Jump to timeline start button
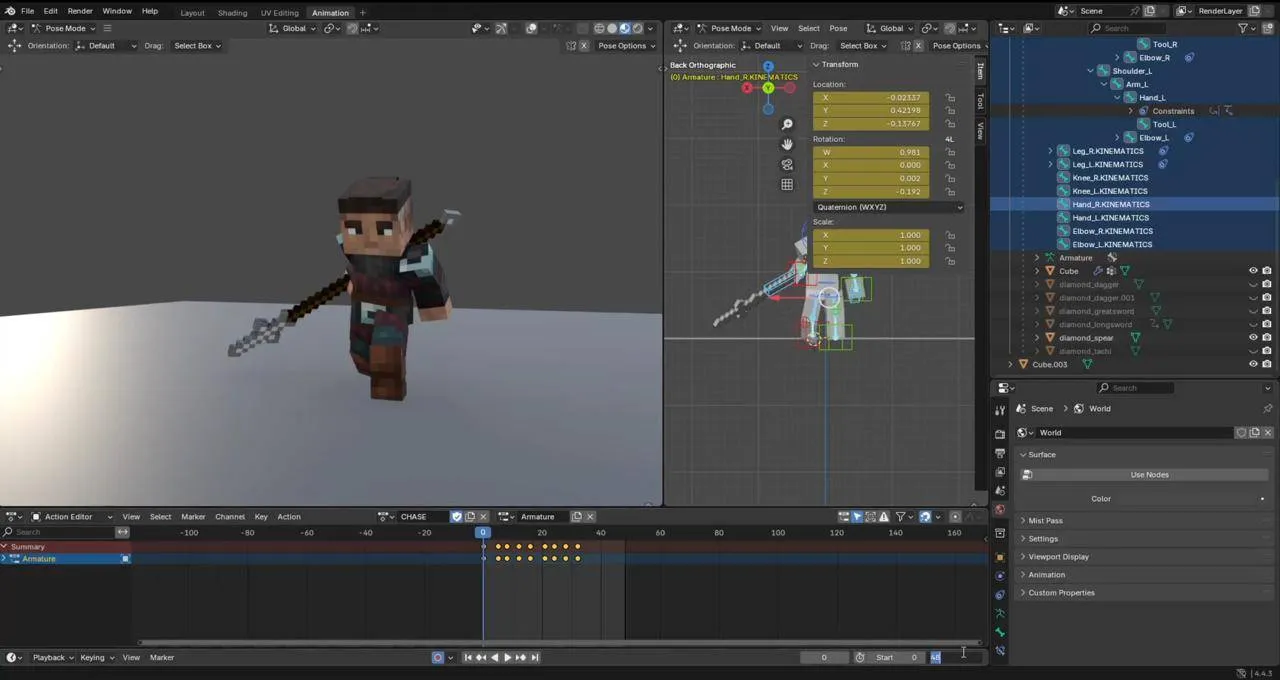 [x=468, y=657]
